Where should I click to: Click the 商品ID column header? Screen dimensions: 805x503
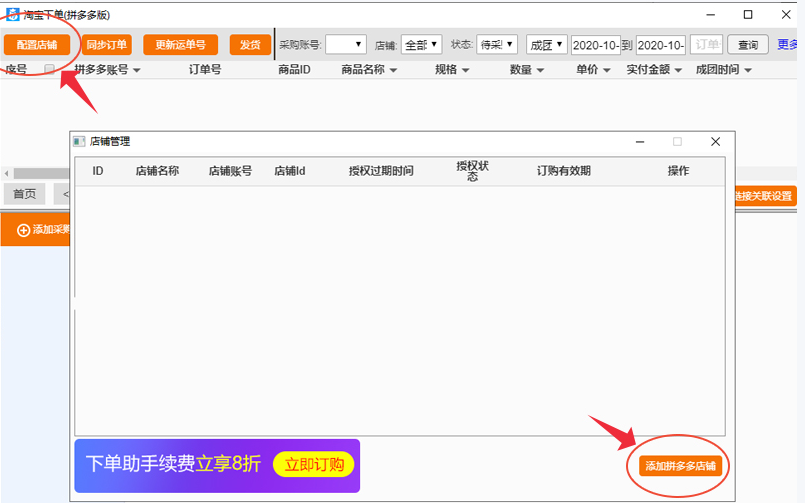[x=294, y=69]
